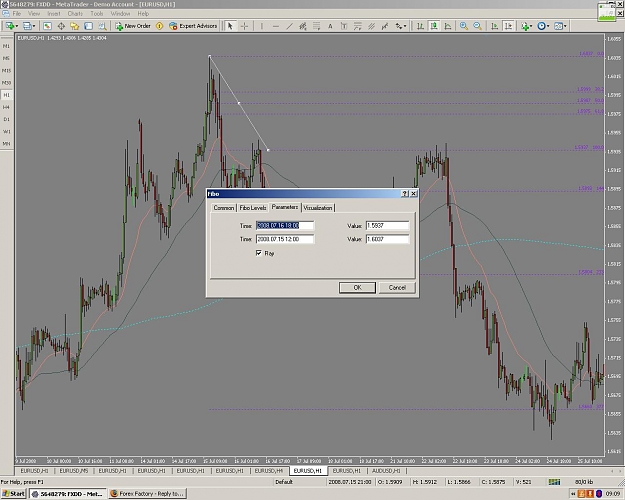This screenshot has height=500, width=625.
Task: Click the Zoom In magnifier
Action: pos(464,26)
